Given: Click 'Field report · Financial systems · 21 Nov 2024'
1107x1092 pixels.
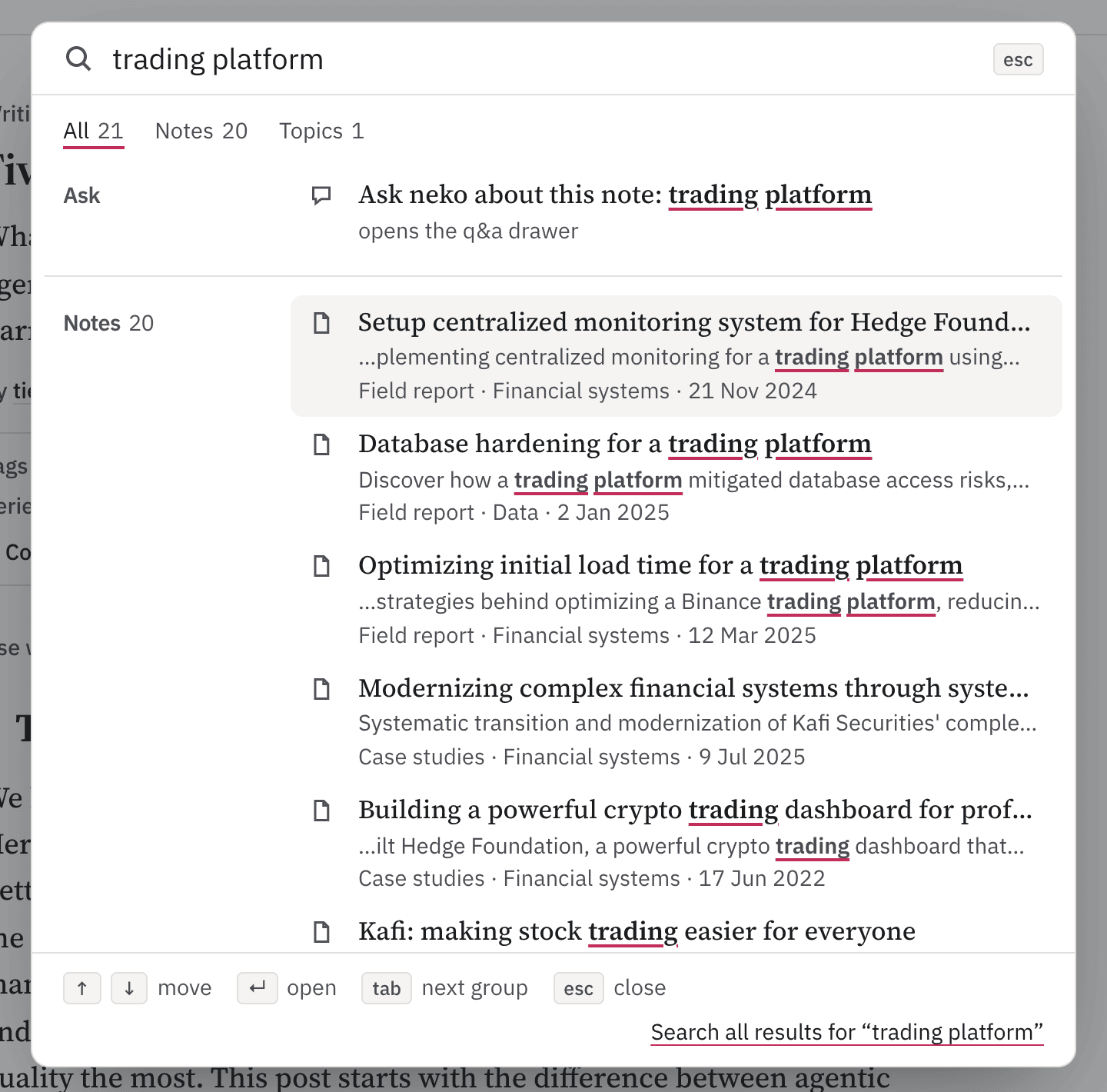Looking at the screenshot, I should (x=587, y=391).
